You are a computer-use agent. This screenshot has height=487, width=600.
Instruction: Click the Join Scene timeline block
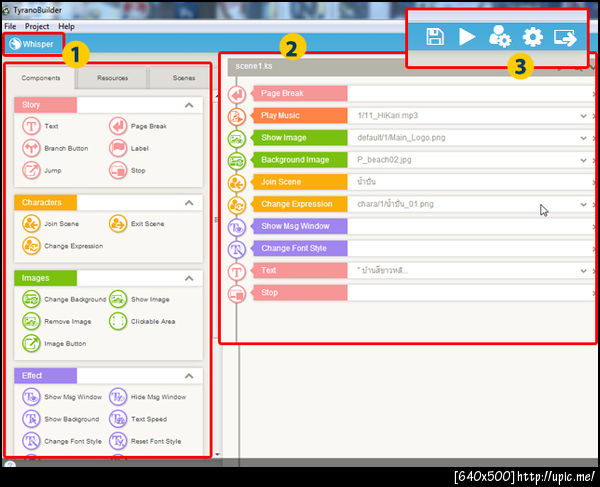[300, 182]
